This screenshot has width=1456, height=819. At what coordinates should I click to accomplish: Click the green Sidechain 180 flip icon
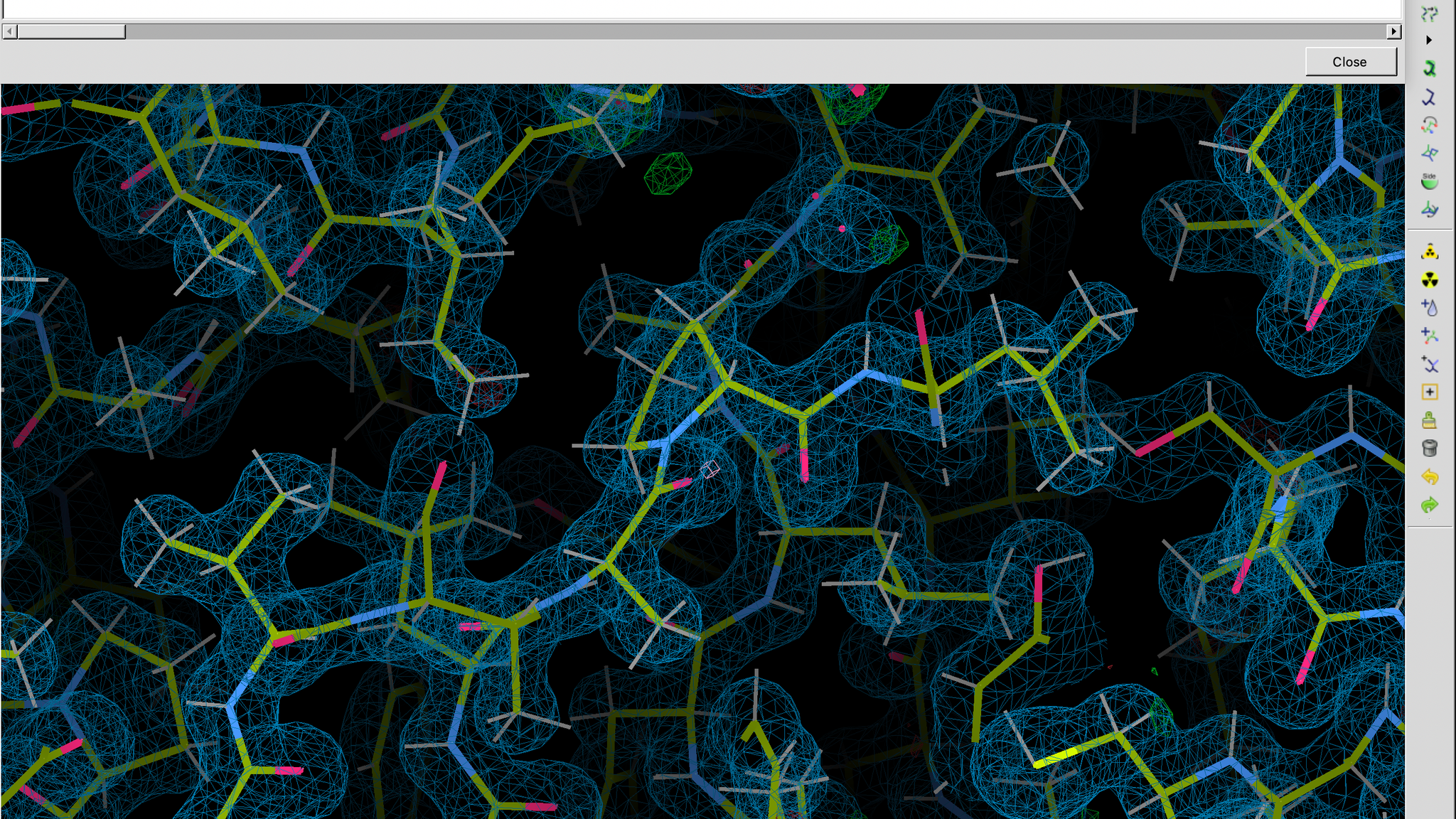1430,181
